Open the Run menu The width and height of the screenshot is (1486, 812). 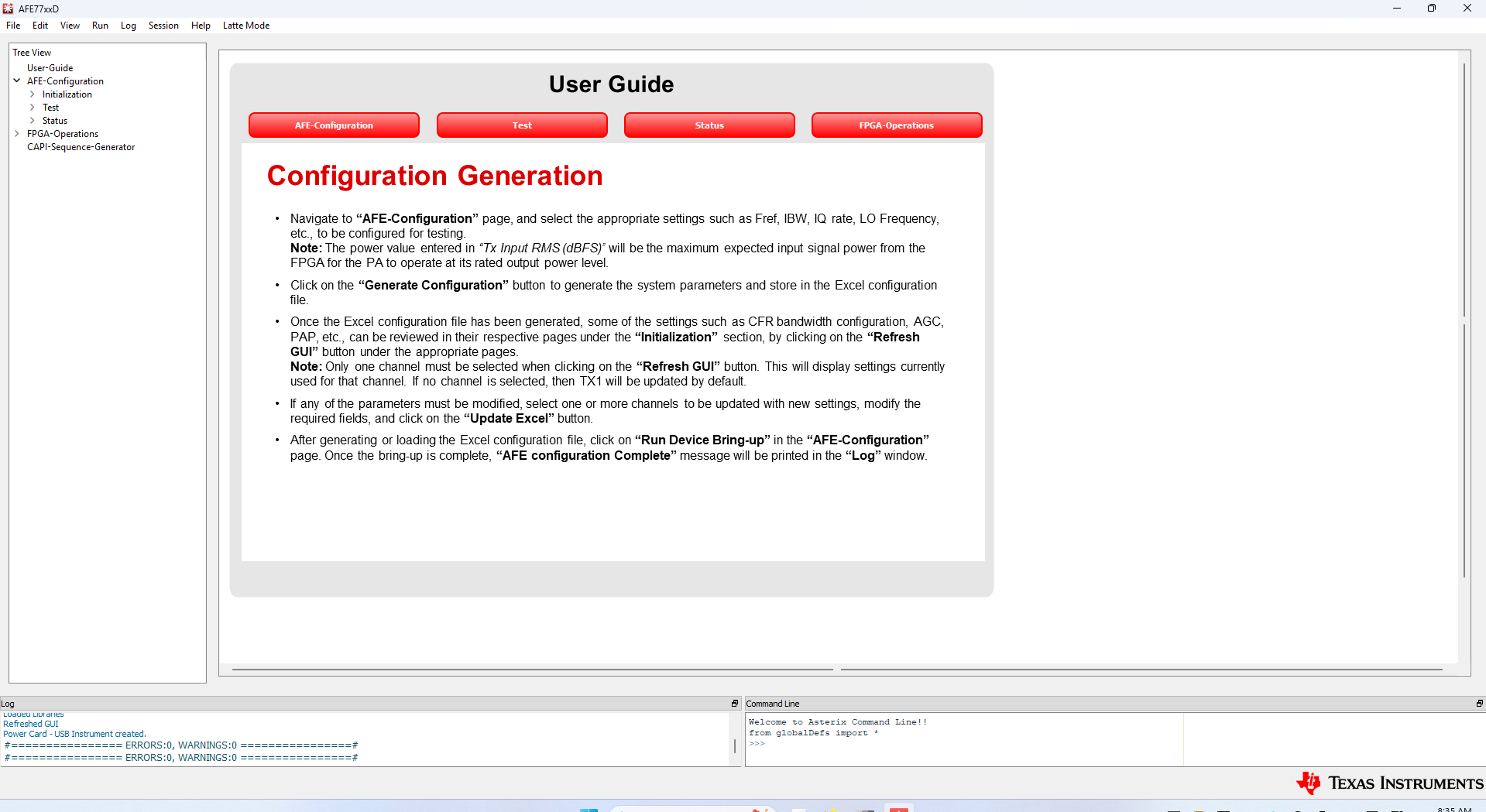(x=100, y=26)
